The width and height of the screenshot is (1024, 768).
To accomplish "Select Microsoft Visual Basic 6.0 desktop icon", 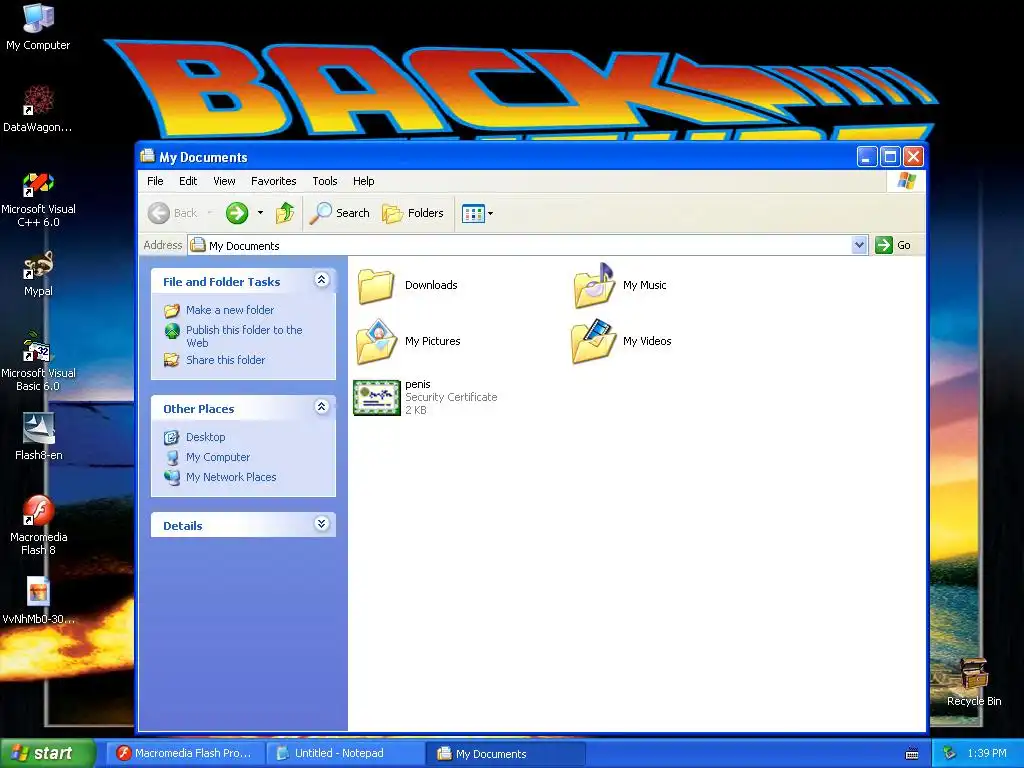I will click(38, 362).
